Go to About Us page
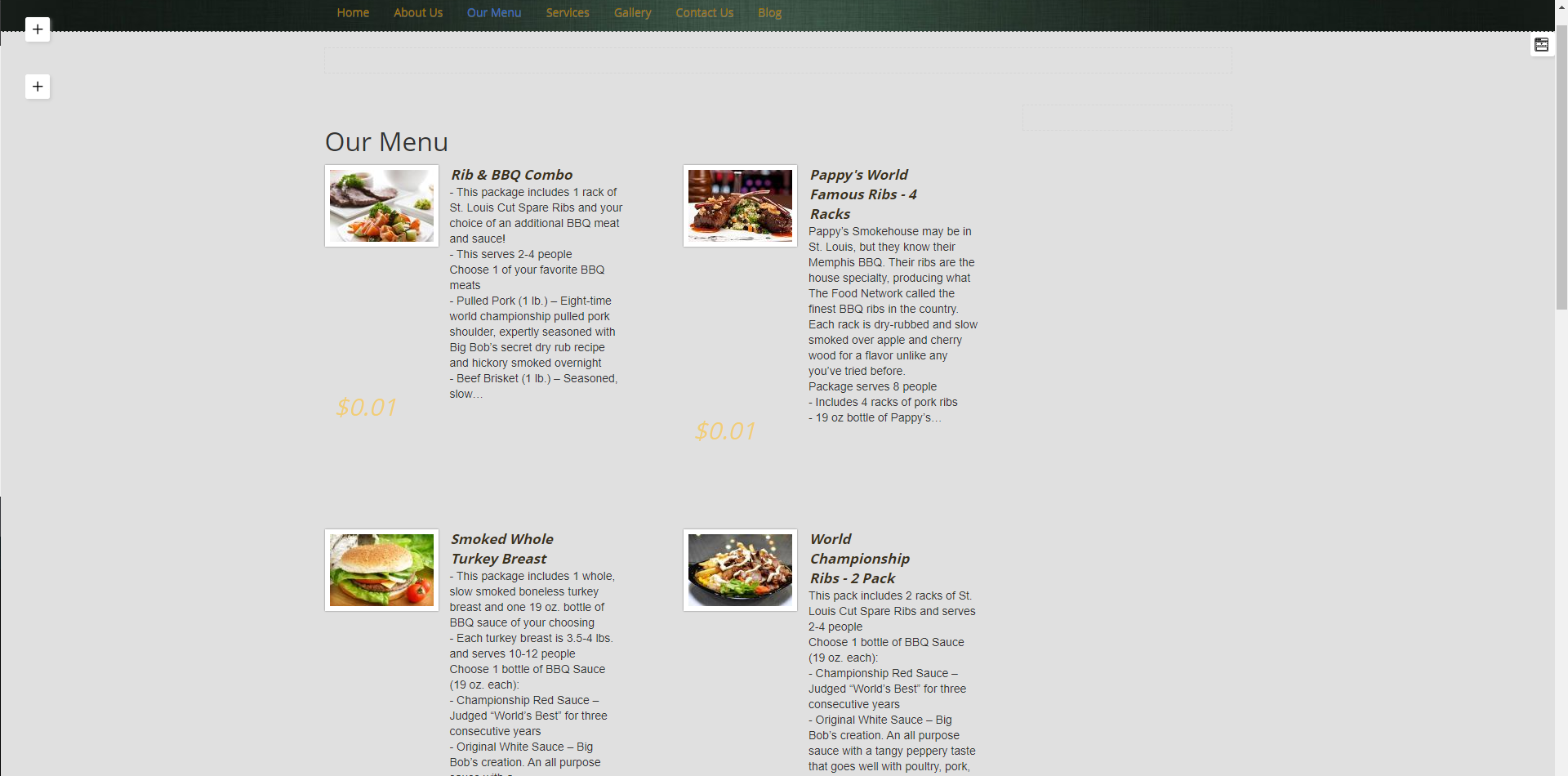Viewport: 1568px width, 776px height. tap(418, 13)
